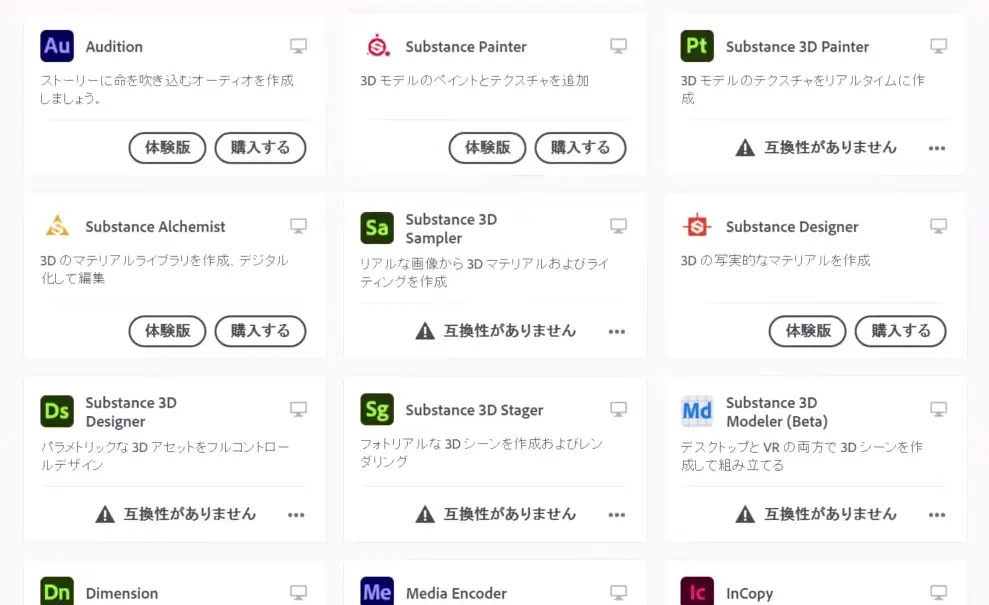Click the Substance Alchemist icon
Screen dimensions: 989x605
(57, 226)
